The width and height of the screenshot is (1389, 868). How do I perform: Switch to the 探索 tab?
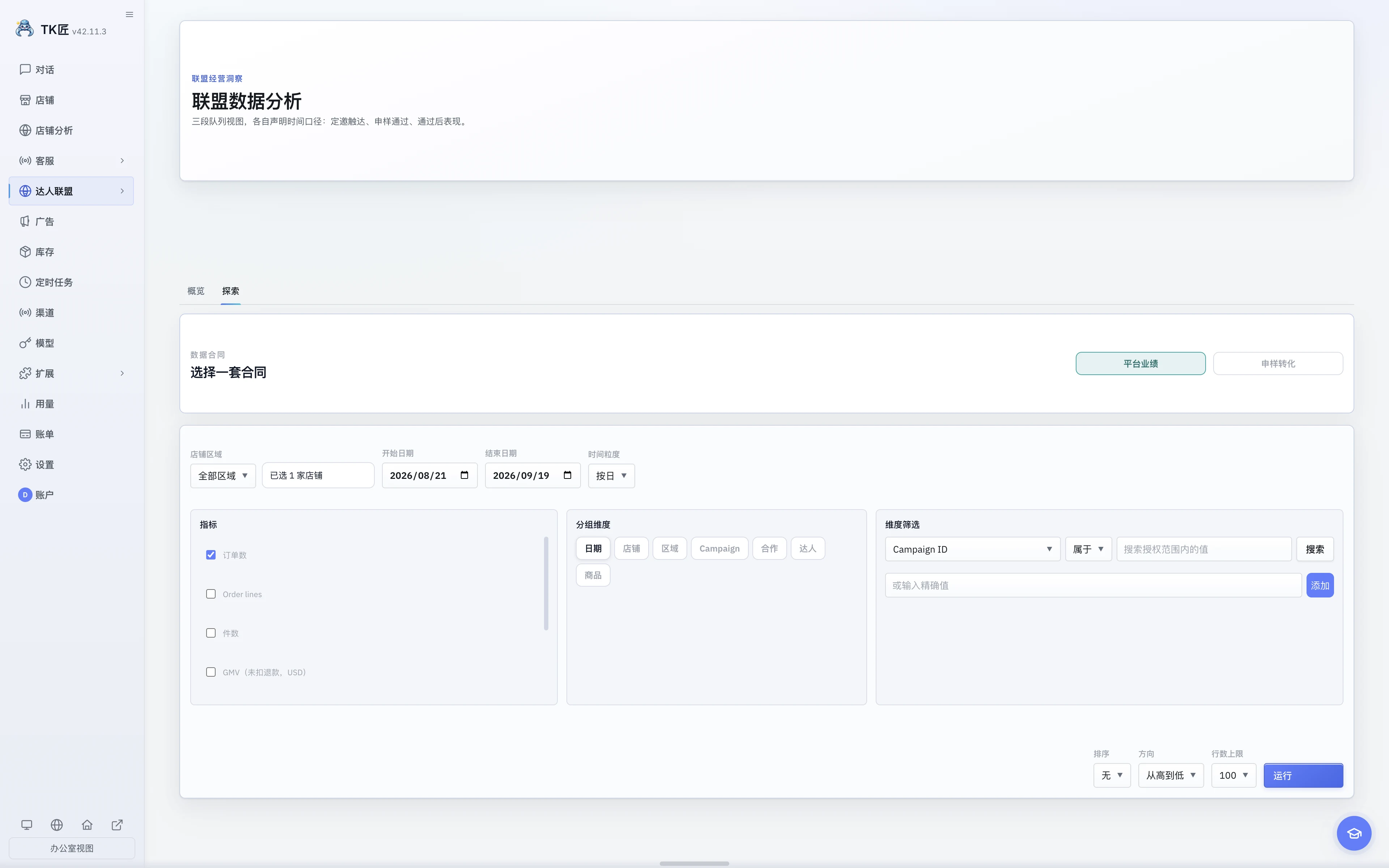(x=231, y=291)
